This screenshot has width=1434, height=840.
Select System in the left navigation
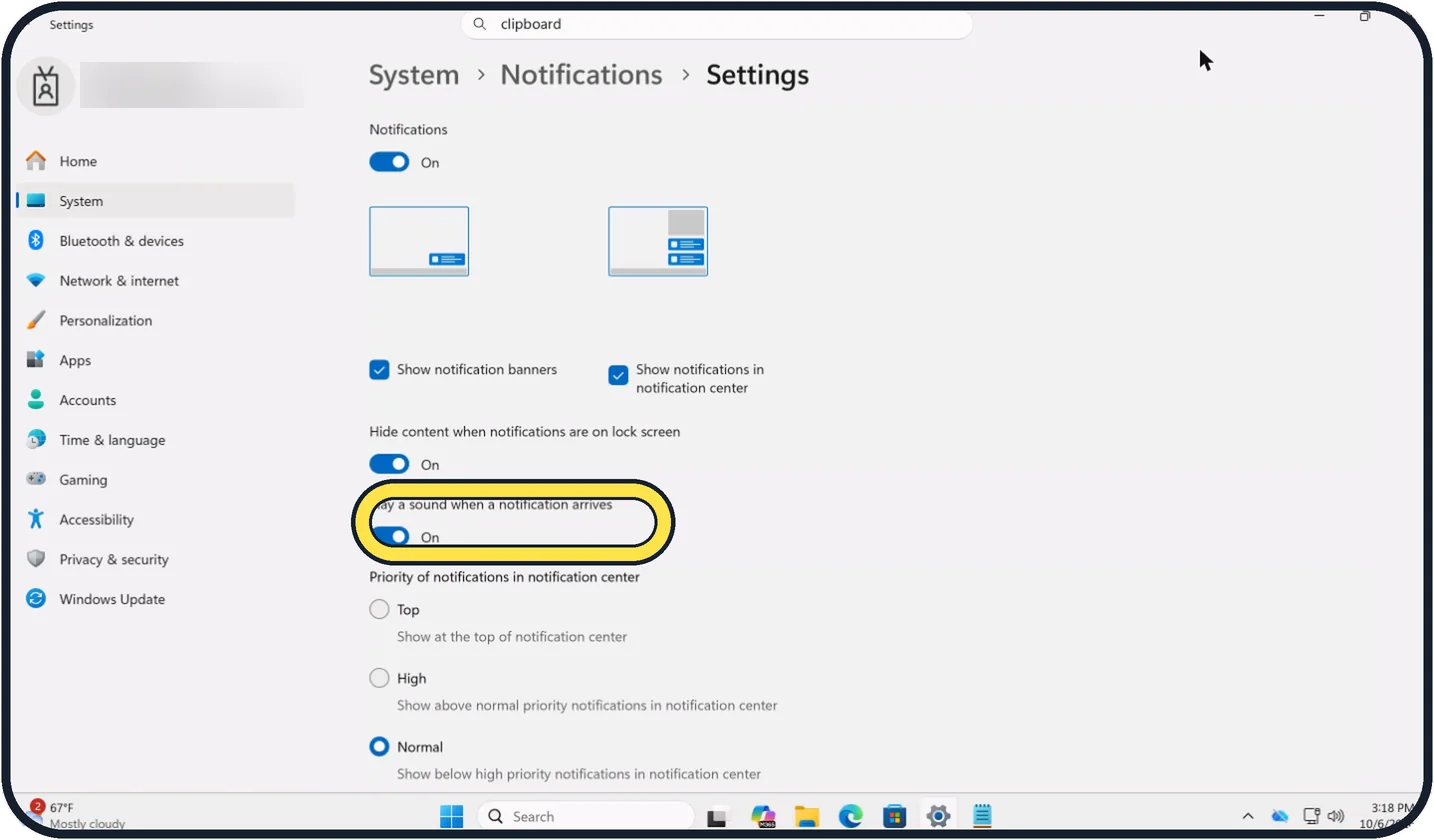point(155,201)
